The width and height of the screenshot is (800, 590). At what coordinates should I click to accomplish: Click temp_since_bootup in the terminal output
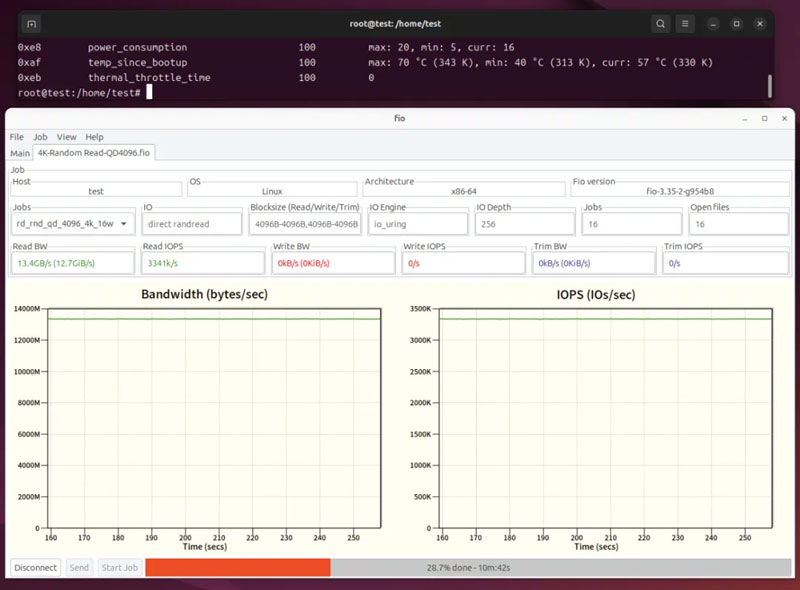137,62
